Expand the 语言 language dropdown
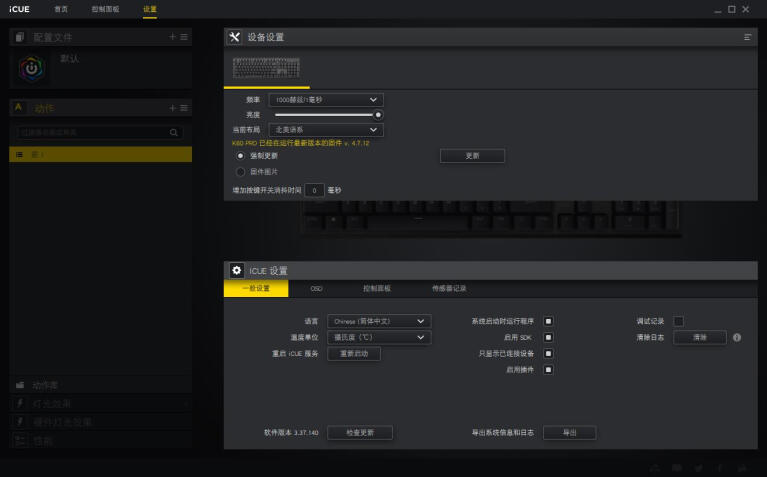Screen dimensions: 767x477 click(x=379, y=321)
